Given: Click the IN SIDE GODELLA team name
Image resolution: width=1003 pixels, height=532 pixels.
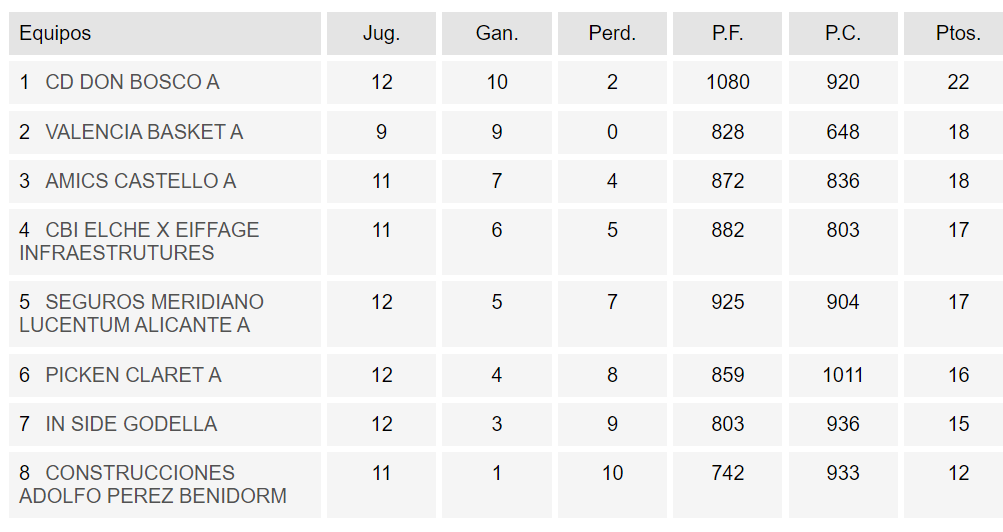Looking at the screenshot, I should pos(131,424).
